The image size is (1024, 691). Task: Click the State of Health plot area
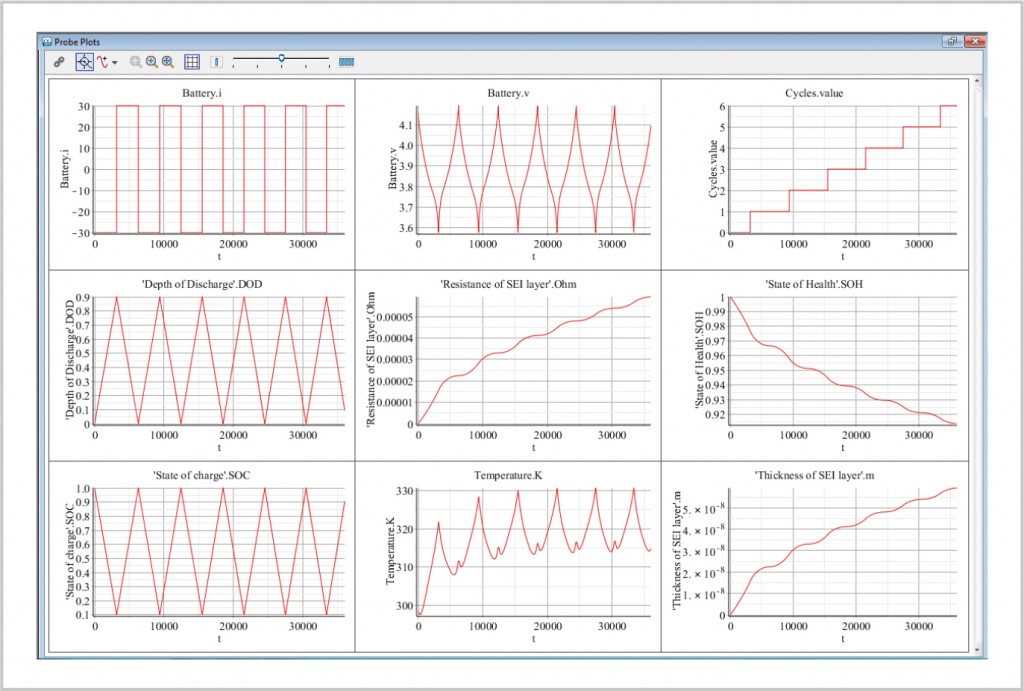(x=843, y=361)
